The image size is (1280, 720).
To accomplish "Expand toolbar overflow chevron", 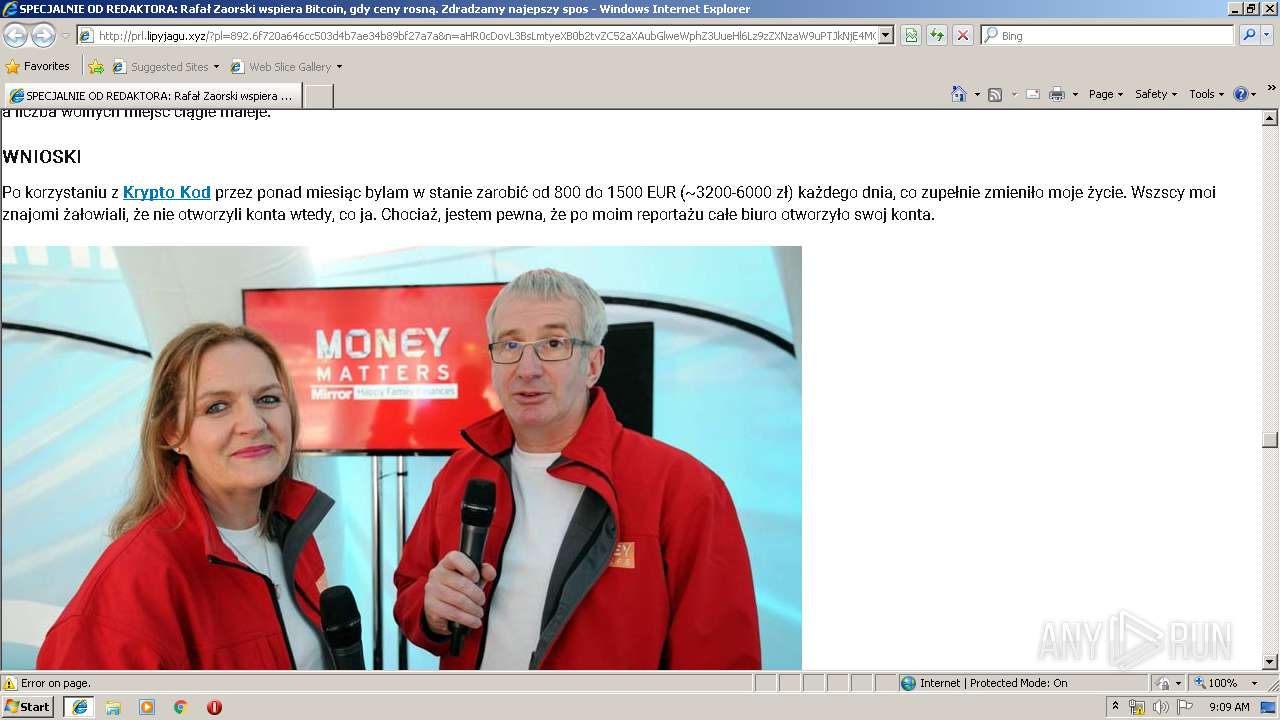I will click(1271, 89).
